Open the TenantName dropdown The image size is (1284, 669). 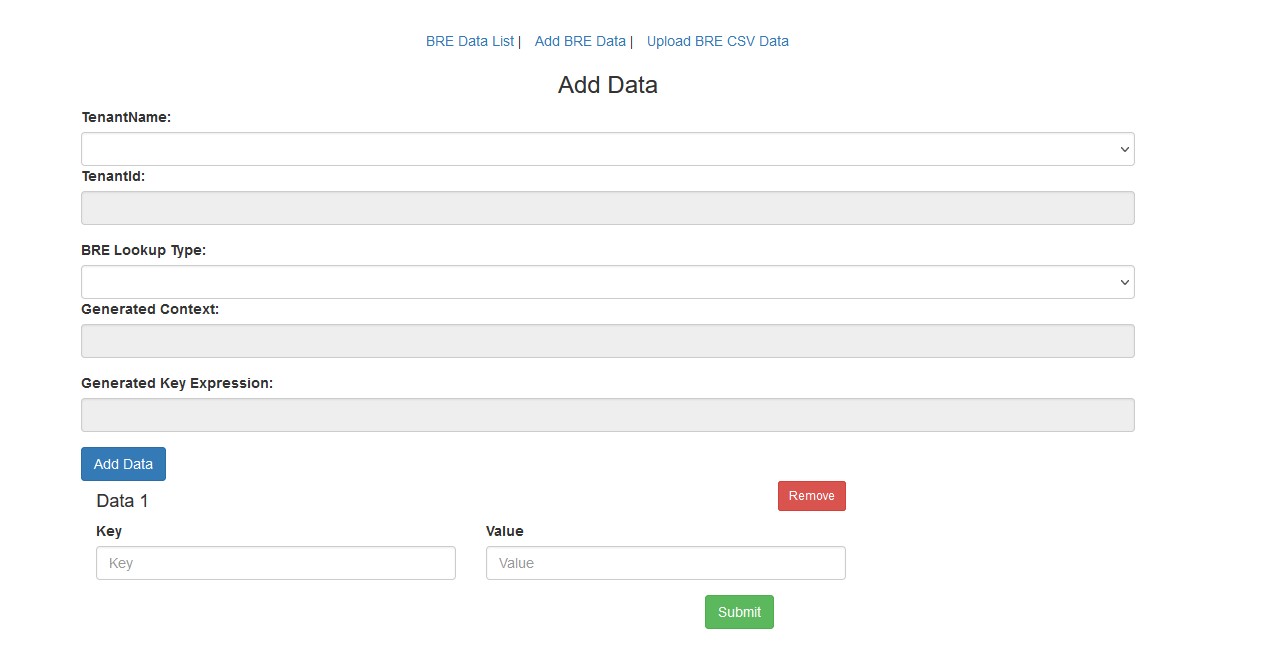pos(607,148)
